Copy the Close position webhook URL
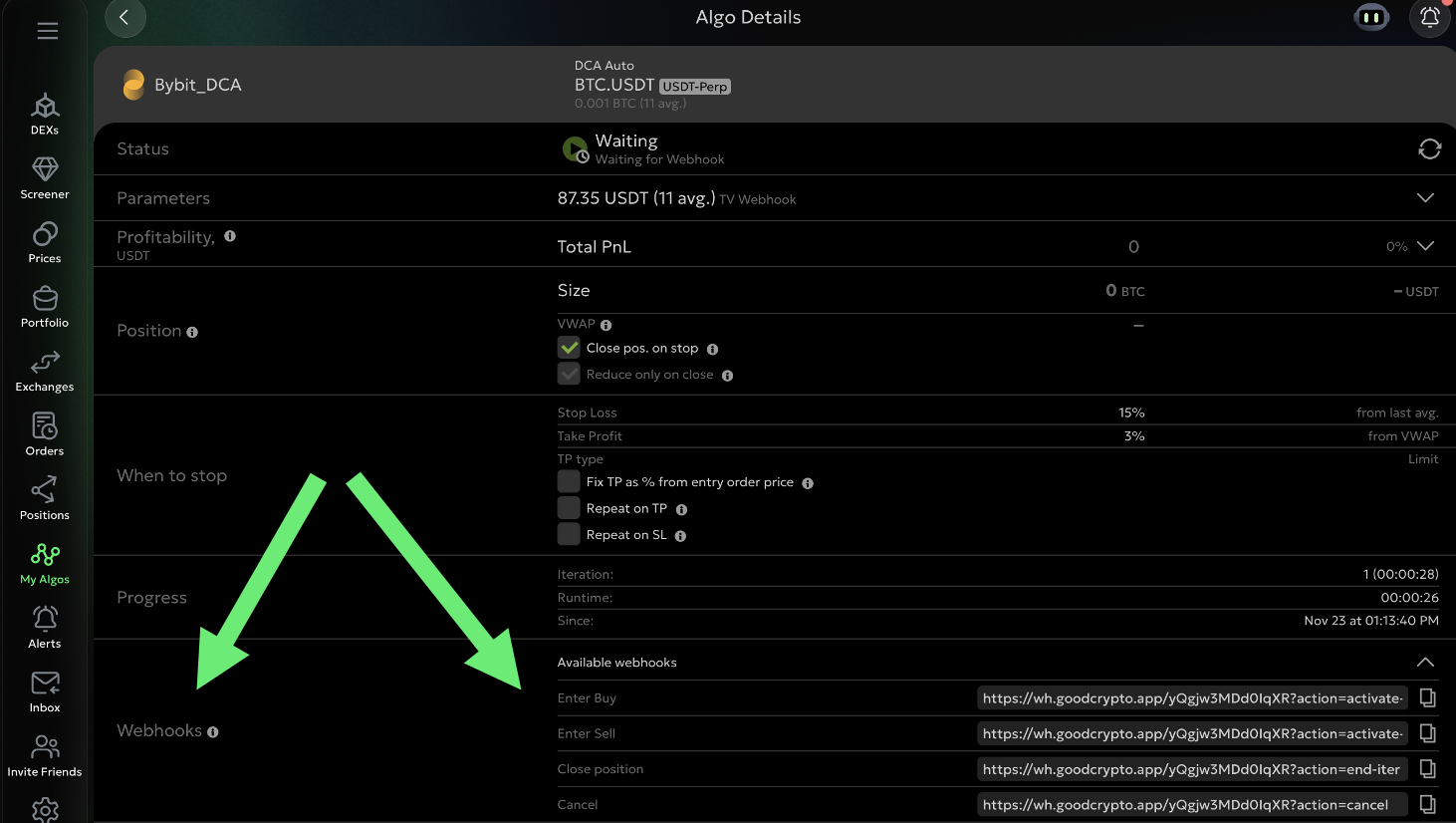This screenshot has width=1456, height=823. click(x=1427, y=769)
